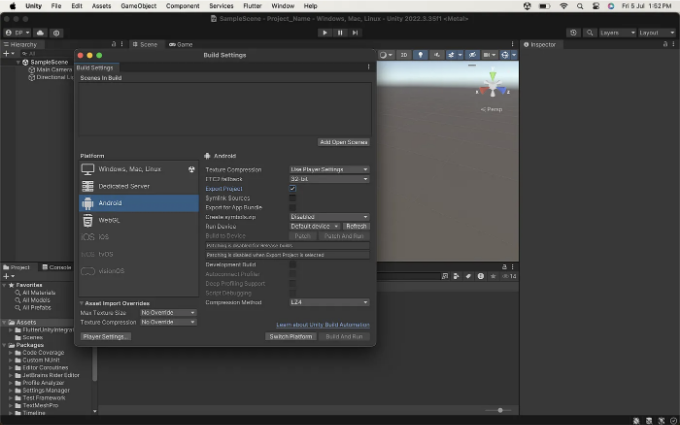Open Unity Cloud from the cloud icon
680x425 pixels.
click(x=40, y=33)
